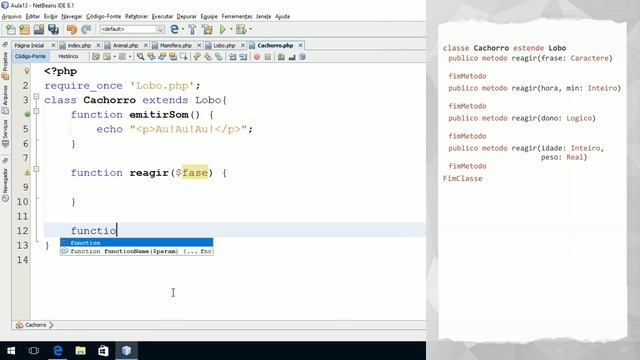The height and width of the screenshot is (360, 640).
Task: Switch to the index.php tab
Action: pos(79,45)
